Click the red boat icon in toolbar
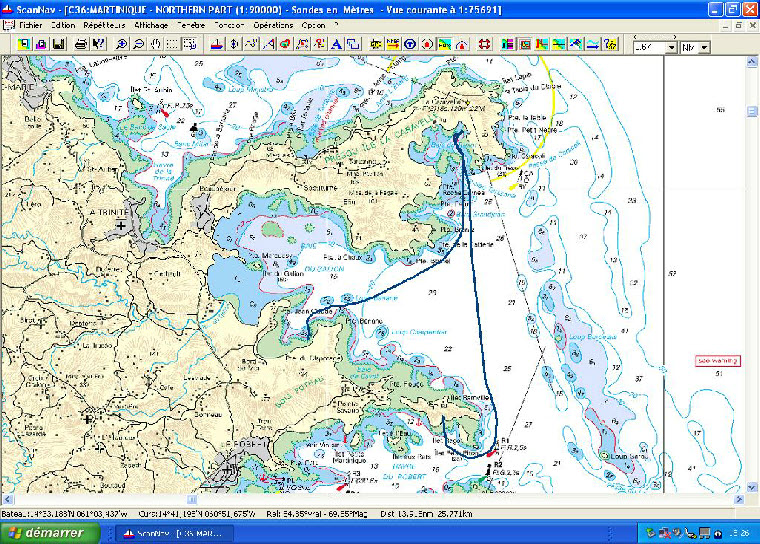 pos(216,45)
